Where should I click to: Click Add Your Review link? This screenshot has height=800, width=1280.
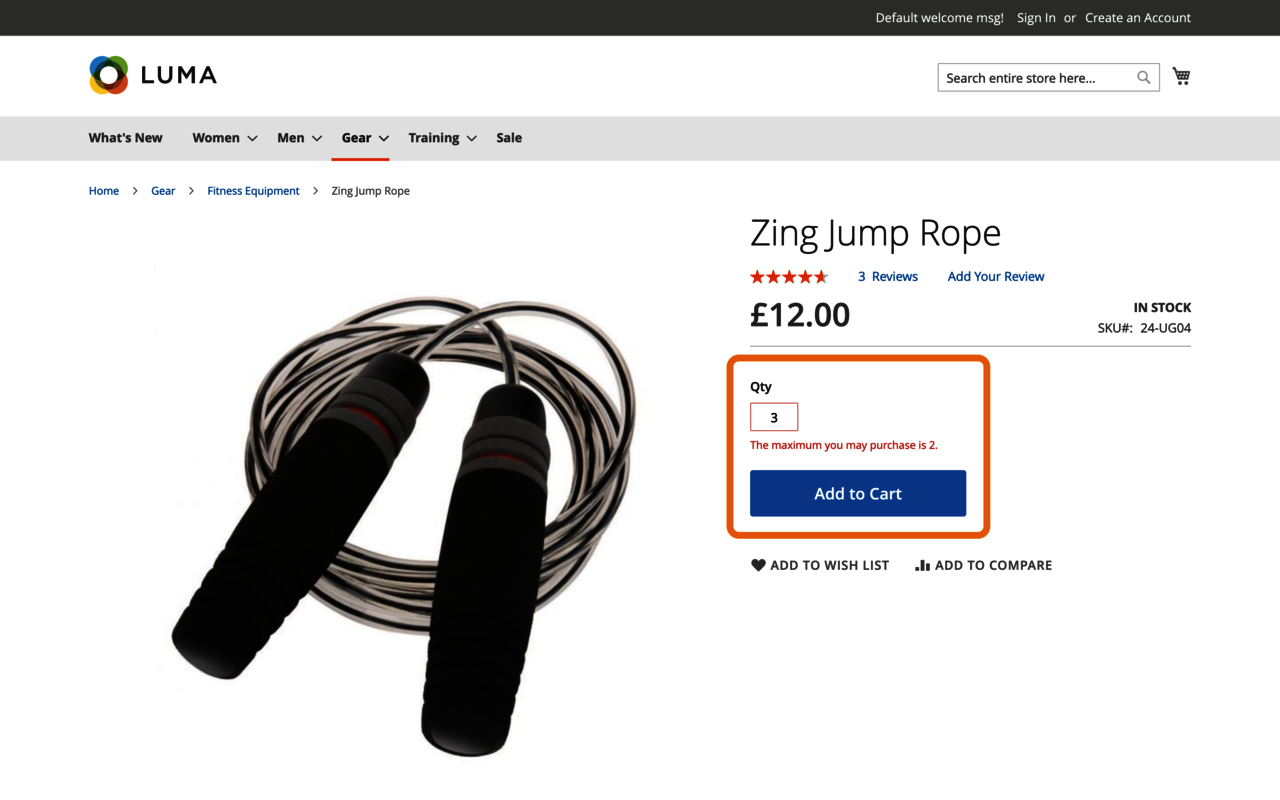(995, 277)
